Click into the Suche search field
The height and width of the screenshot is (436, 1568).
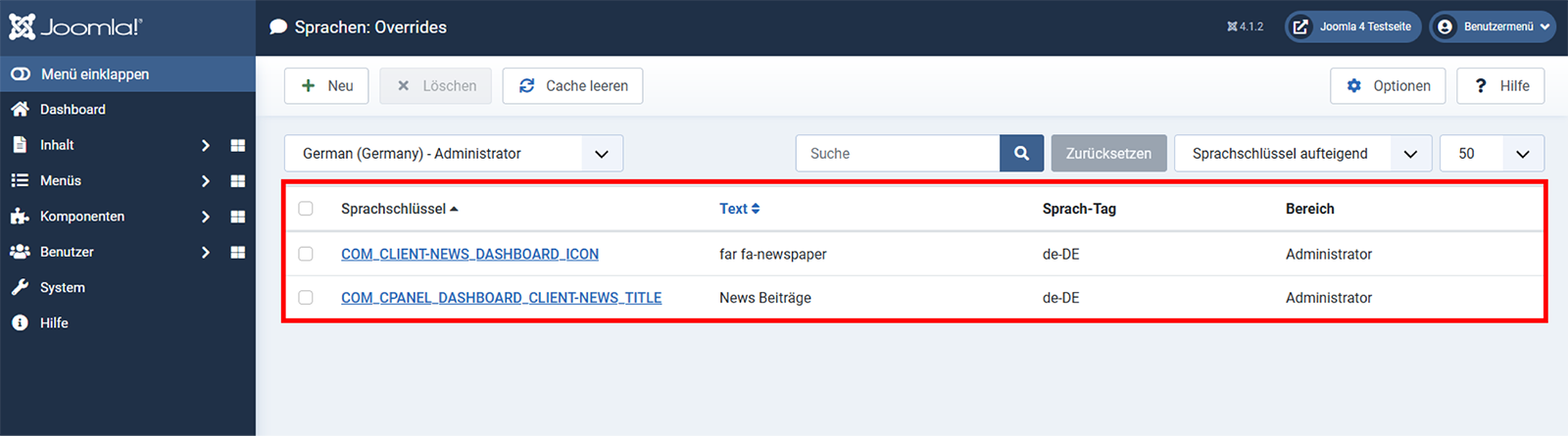tap(897, 154)
